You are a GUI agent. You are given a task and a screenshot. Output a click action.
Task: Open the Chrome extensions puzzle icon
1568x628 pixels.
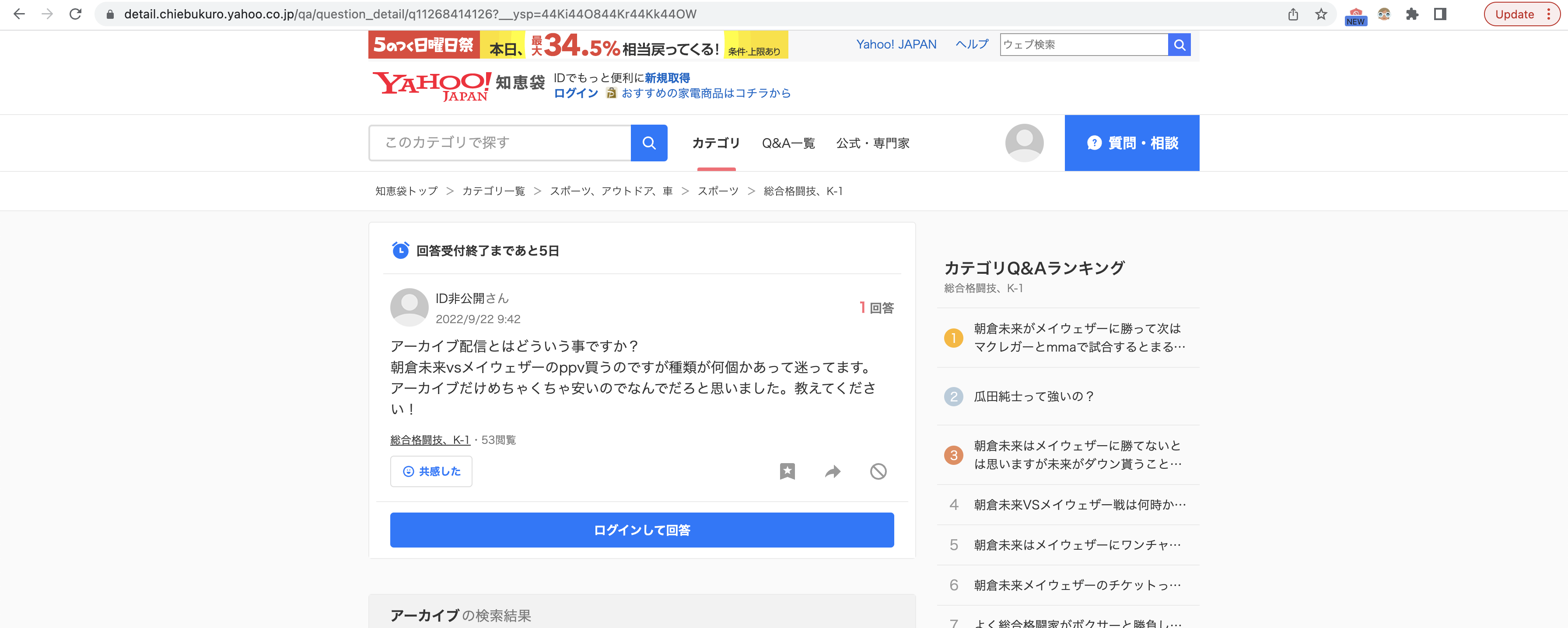[1414, 14]
